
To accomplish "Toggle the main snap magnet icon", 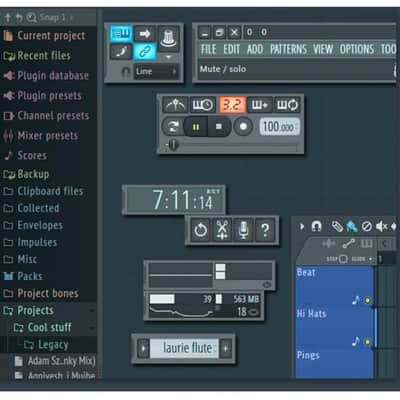I will coord(126,71).
